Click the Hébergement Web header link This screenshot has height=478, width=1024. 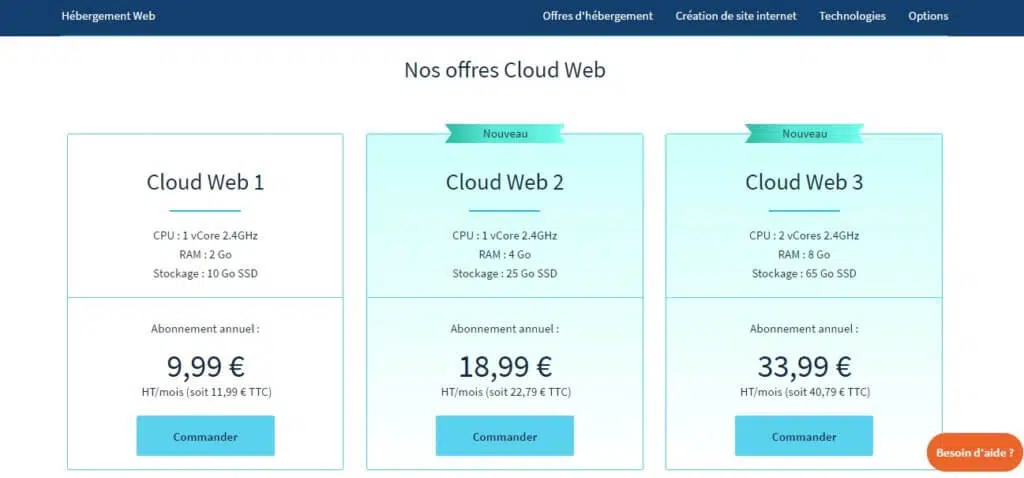pos(108,16)
